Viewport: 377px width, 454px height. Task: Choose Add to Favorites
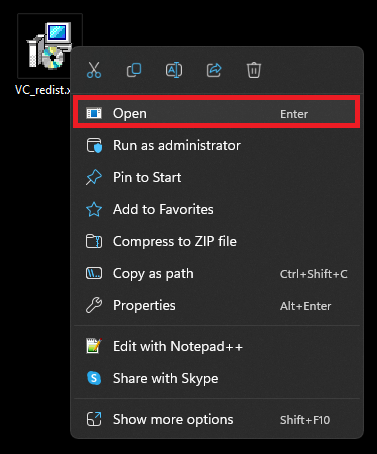tap(216, 209)
